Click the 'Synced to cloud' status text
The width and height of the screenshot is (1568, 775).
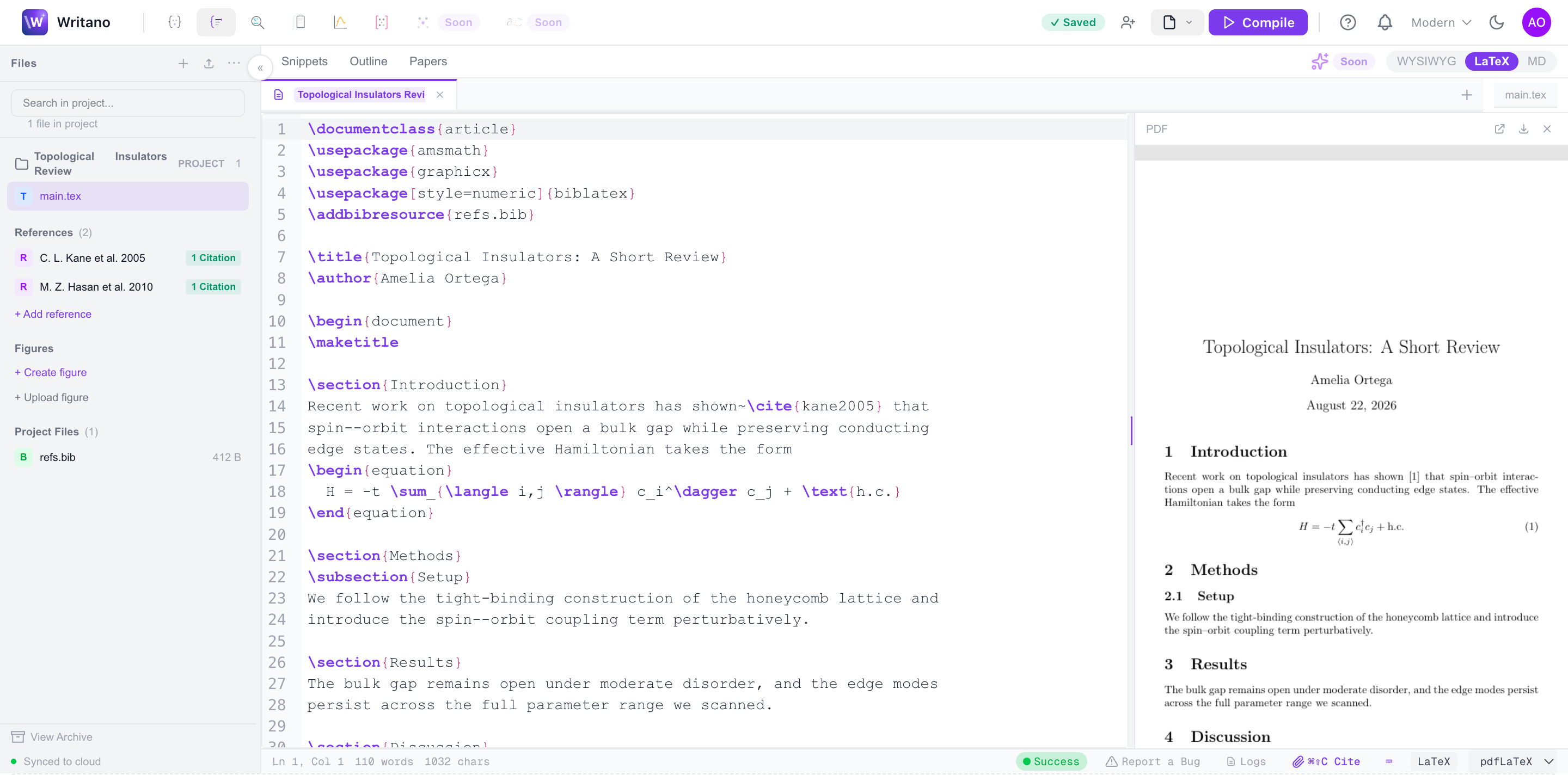[x=62, y=761]
